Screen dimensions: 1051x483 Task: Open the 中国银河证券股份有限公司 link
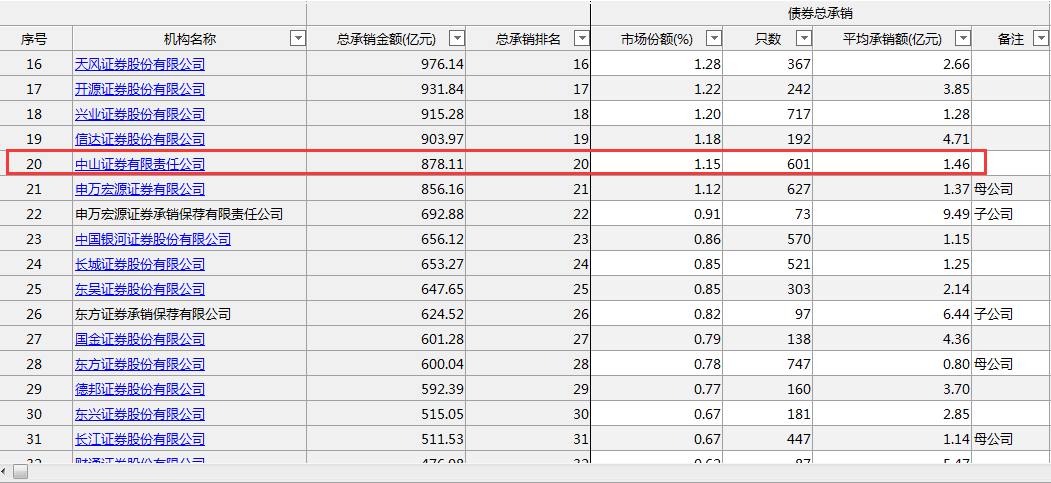(153, 239)
